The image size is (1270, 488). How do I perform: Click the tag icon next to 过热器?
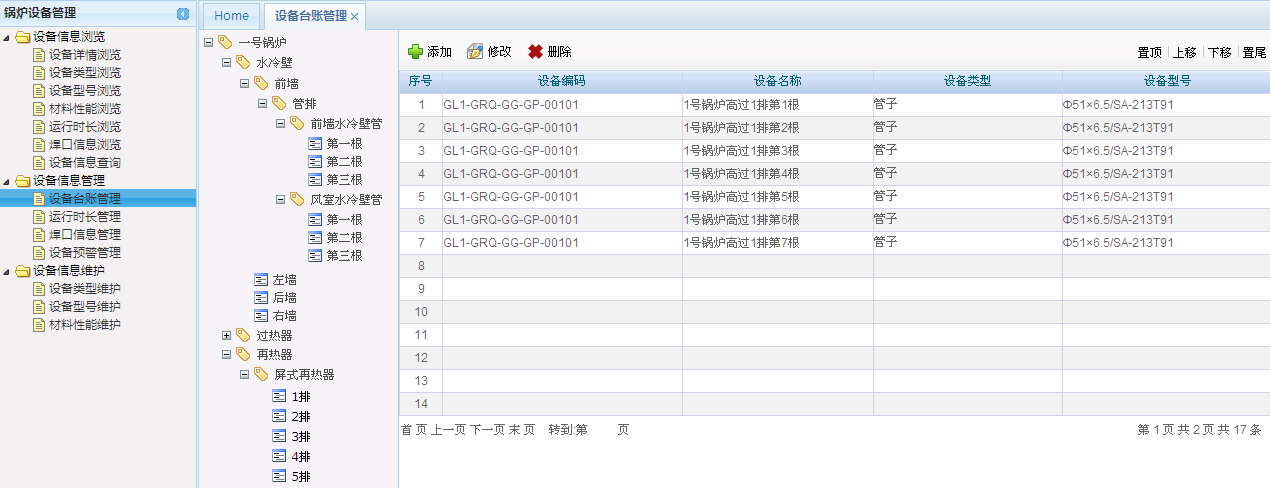243,335
